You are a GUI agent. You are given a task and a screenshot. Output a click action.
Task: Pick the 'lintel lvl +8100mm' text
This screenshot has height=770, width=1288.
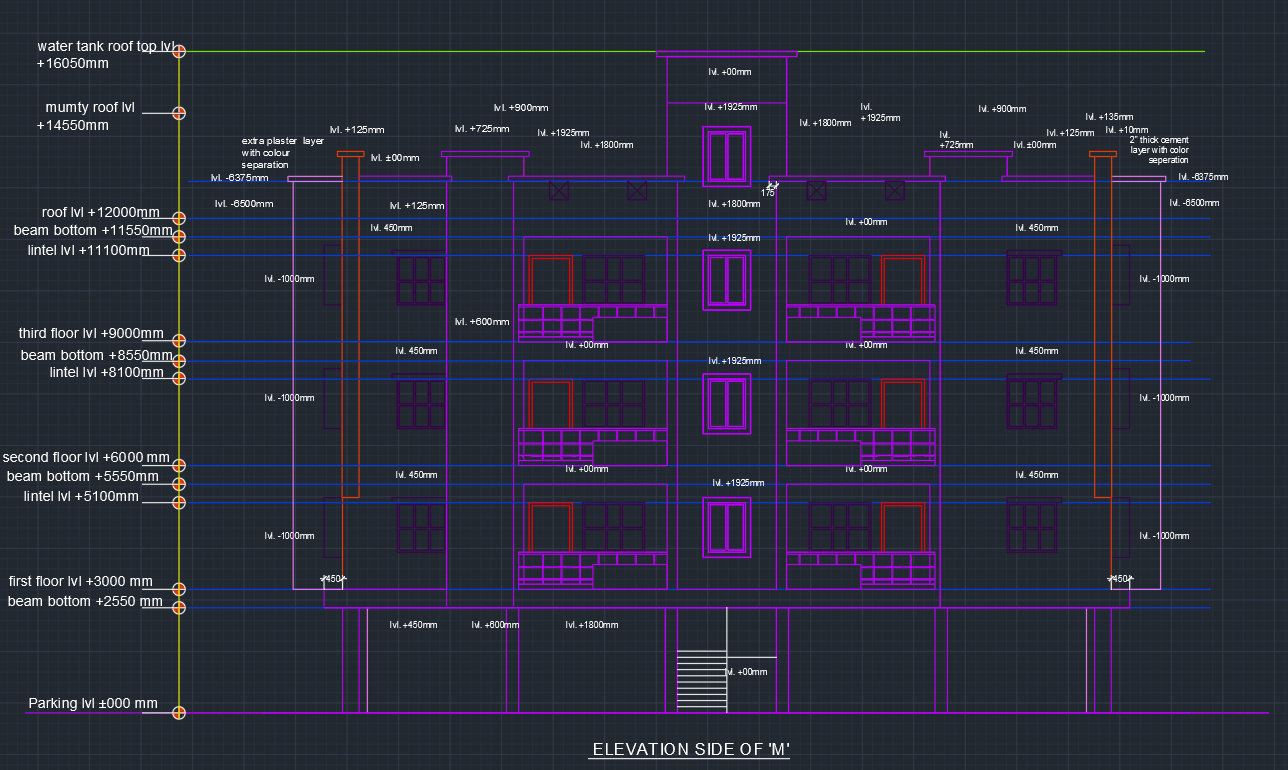pyautogui.click(x=107, y=372)
